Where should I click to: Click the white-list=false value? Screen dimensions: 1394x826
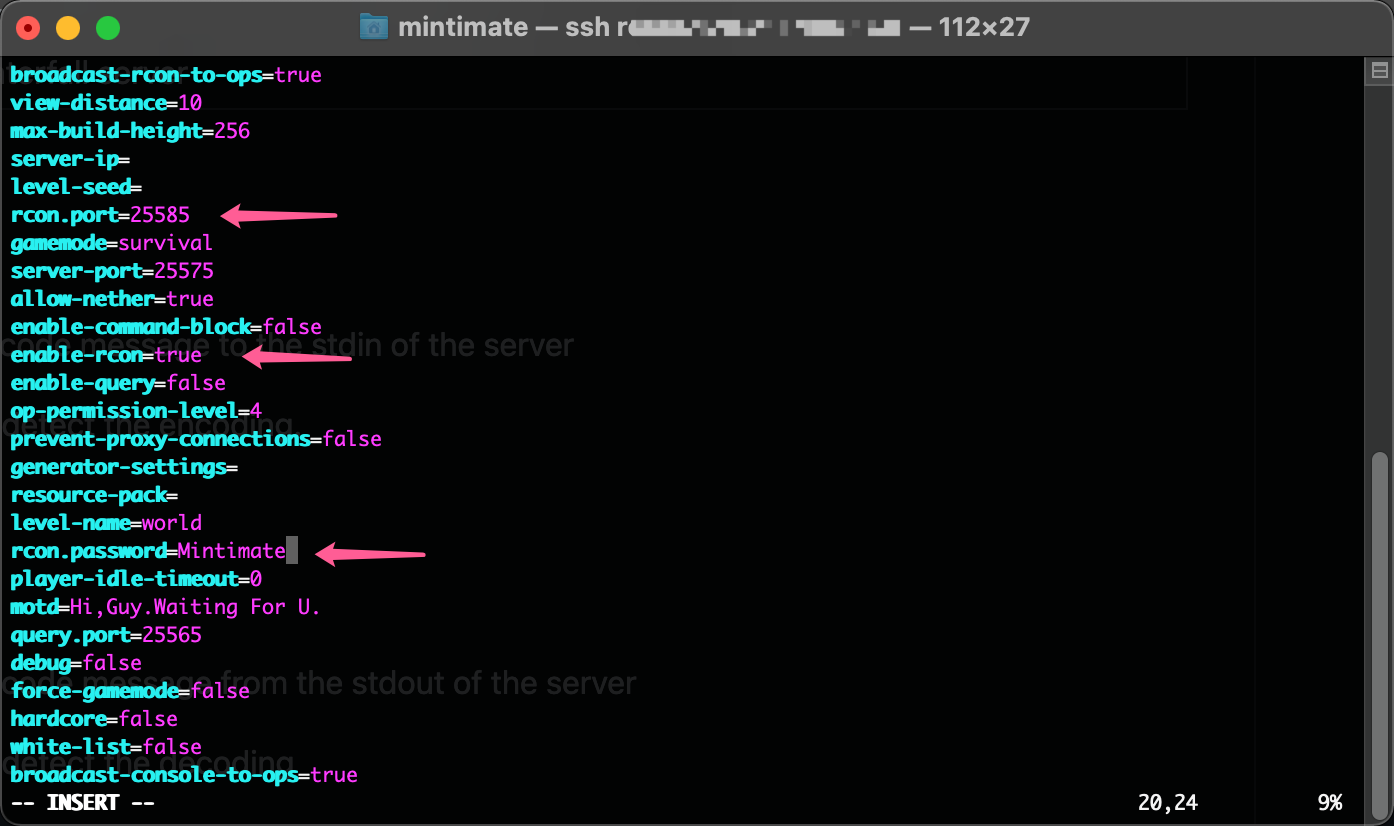coord(173,746)
